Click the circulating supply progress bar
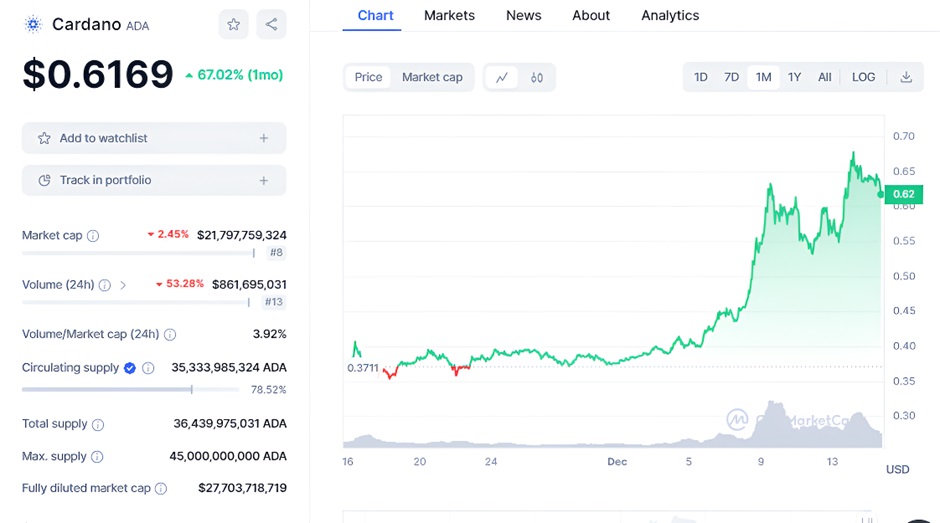The width and height of the screenshot is (940, 523). 130,389
